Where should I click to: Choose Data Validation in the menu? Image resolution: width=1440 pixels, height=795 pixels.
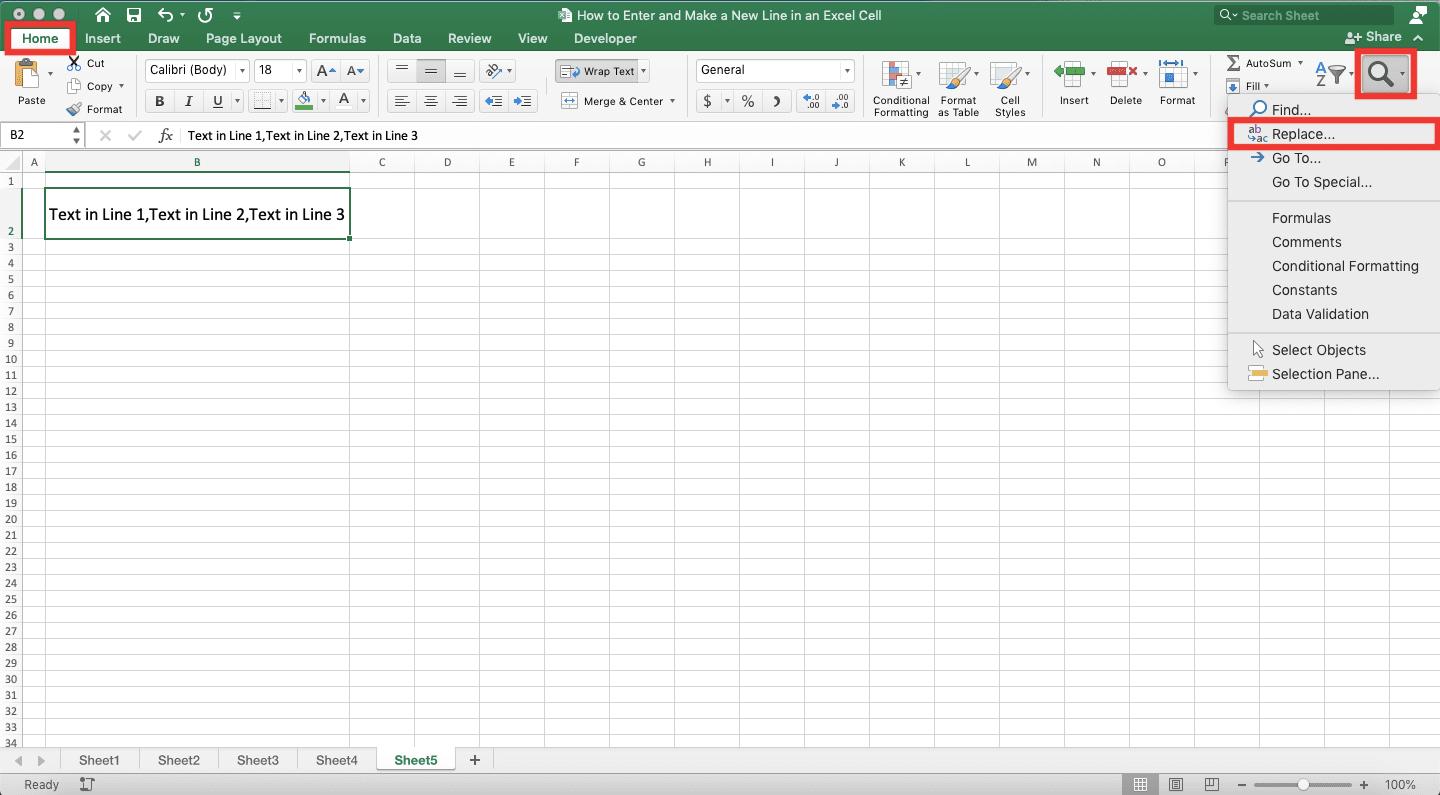click(1320, 314)
